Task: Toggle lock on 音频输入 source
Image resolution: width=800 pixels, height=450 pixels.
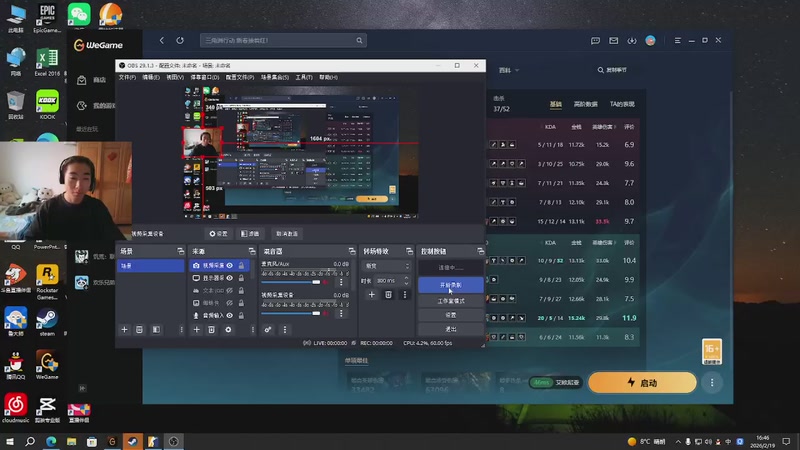Action: (241, 315)
